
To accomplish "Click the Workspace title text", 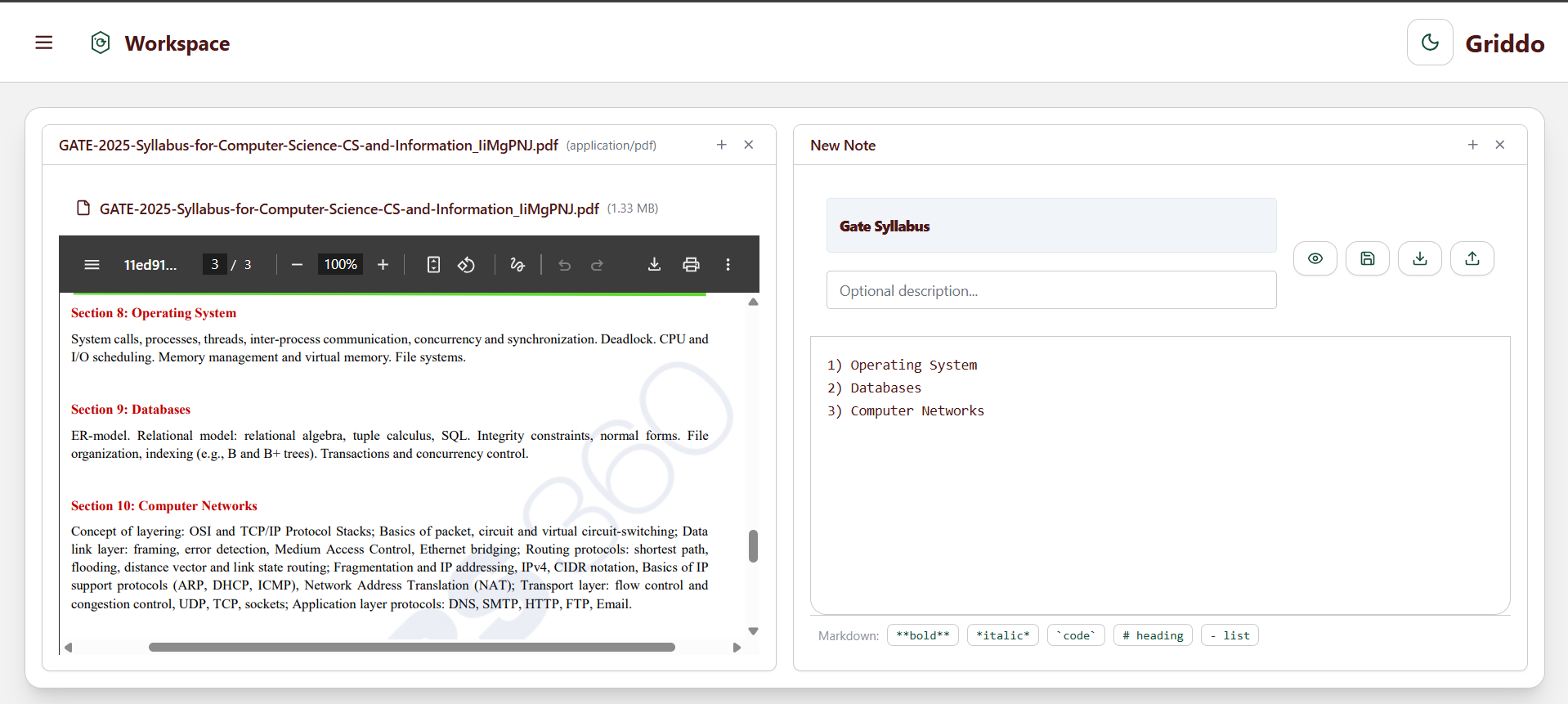I will [x=177, y=43].
